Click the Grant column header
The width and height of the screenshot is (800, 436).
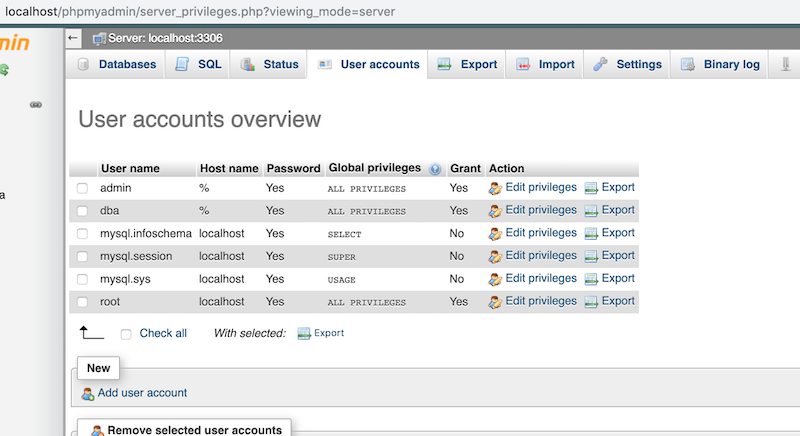pyautogui.click(x=465, y=168)
